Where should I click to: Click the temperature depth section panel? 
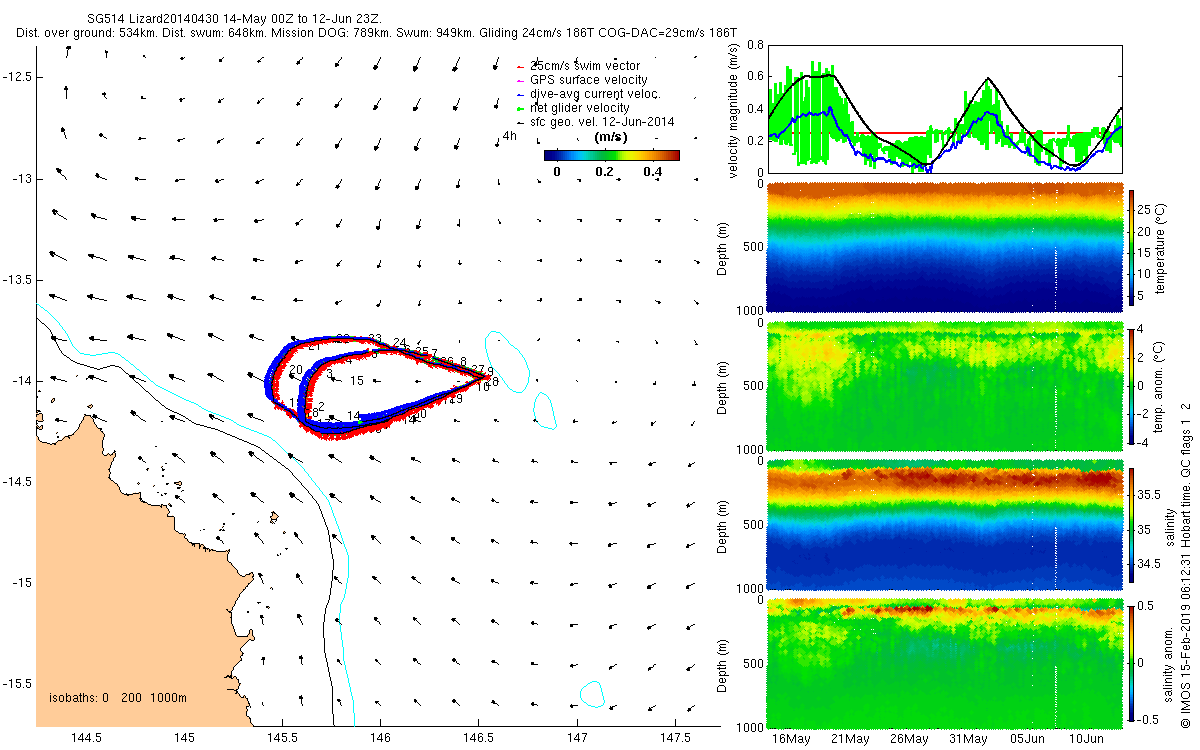click(x=945, y=247)
